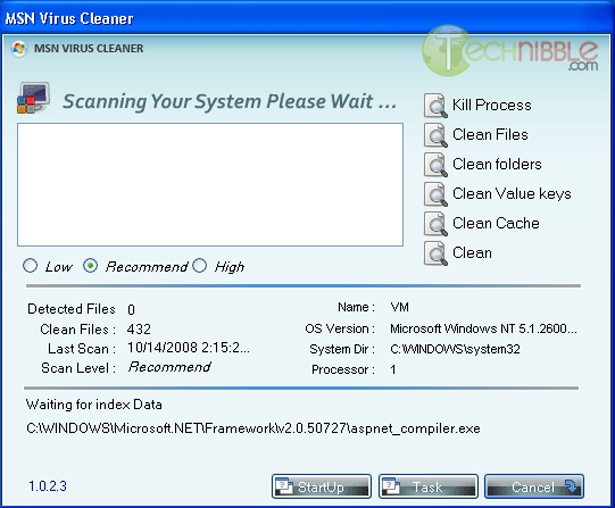Click the Clean folders label
The width and height of the screenshot is (615, 508).
tap(497, 164)
